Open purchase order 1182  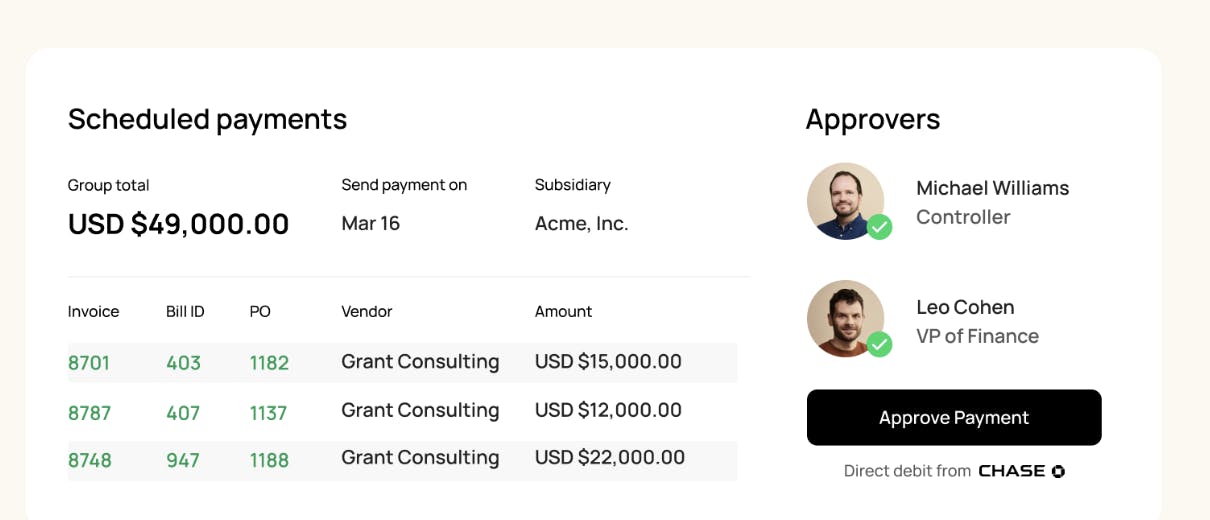point(269,363)
